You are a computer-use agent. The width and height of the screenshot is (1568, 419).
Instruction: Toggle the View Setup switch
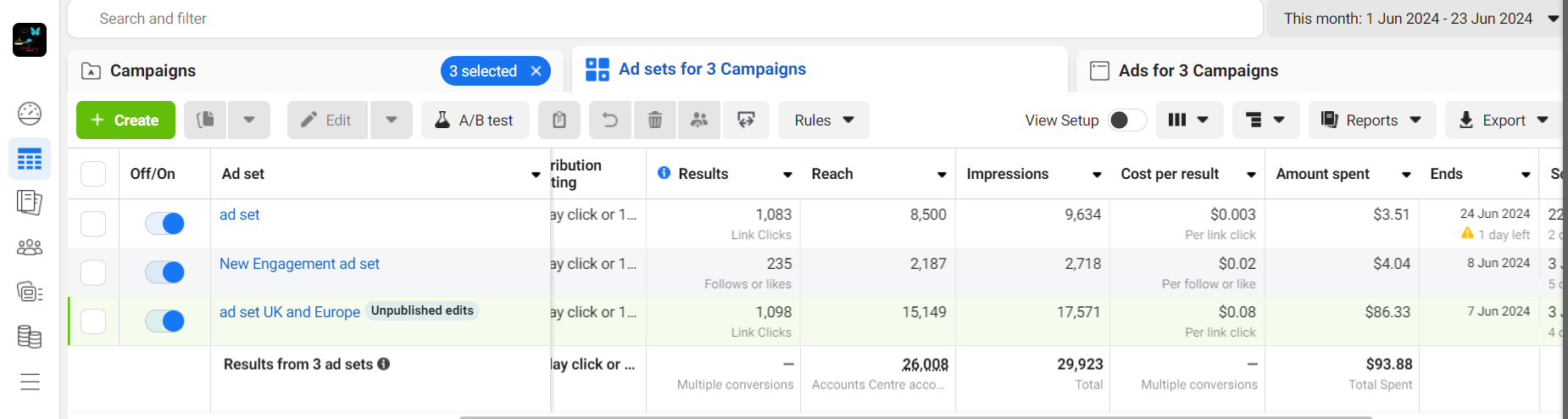(x=1126, y=120)
